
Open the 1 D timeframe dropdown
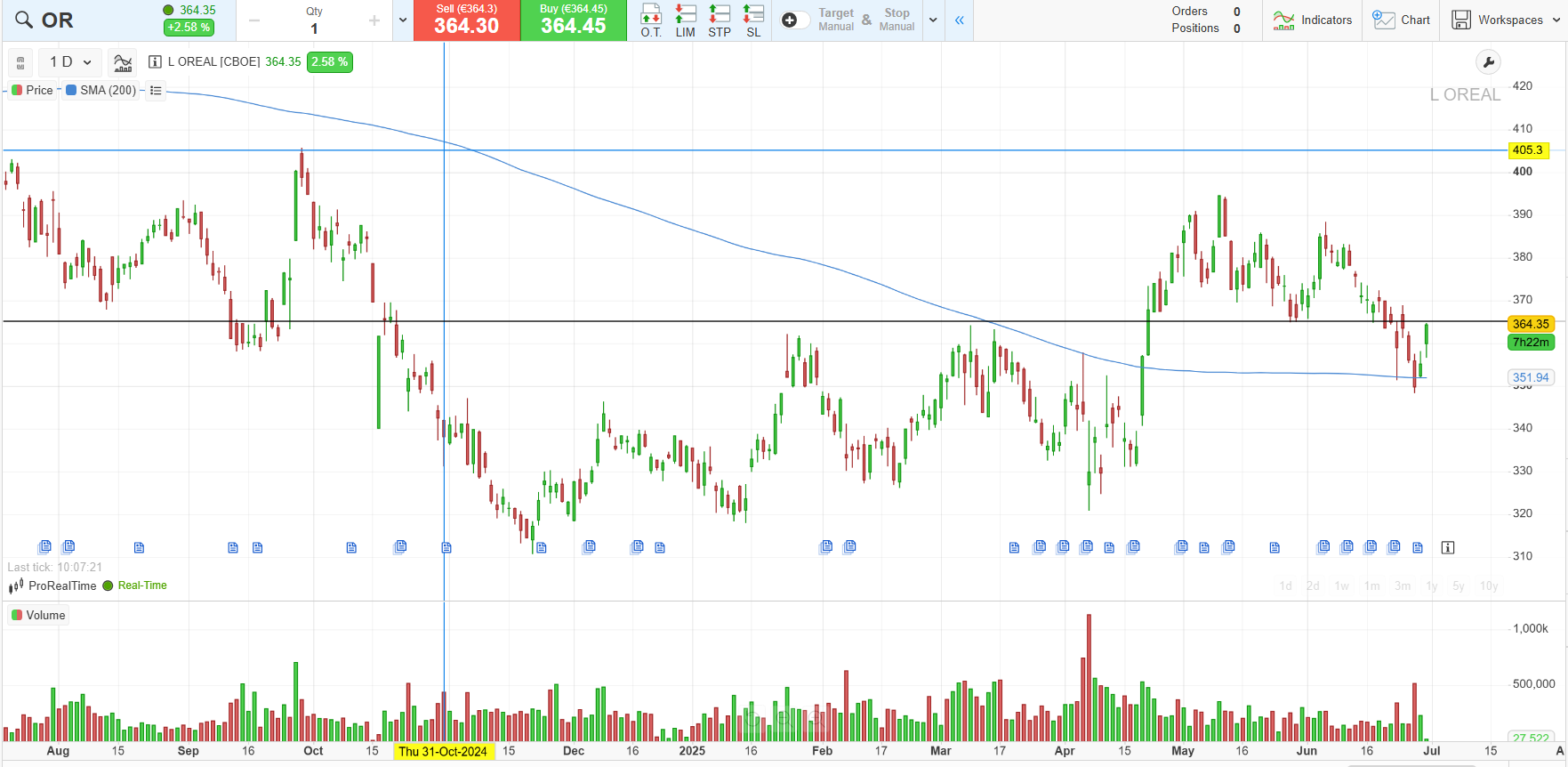click(70, 62)
